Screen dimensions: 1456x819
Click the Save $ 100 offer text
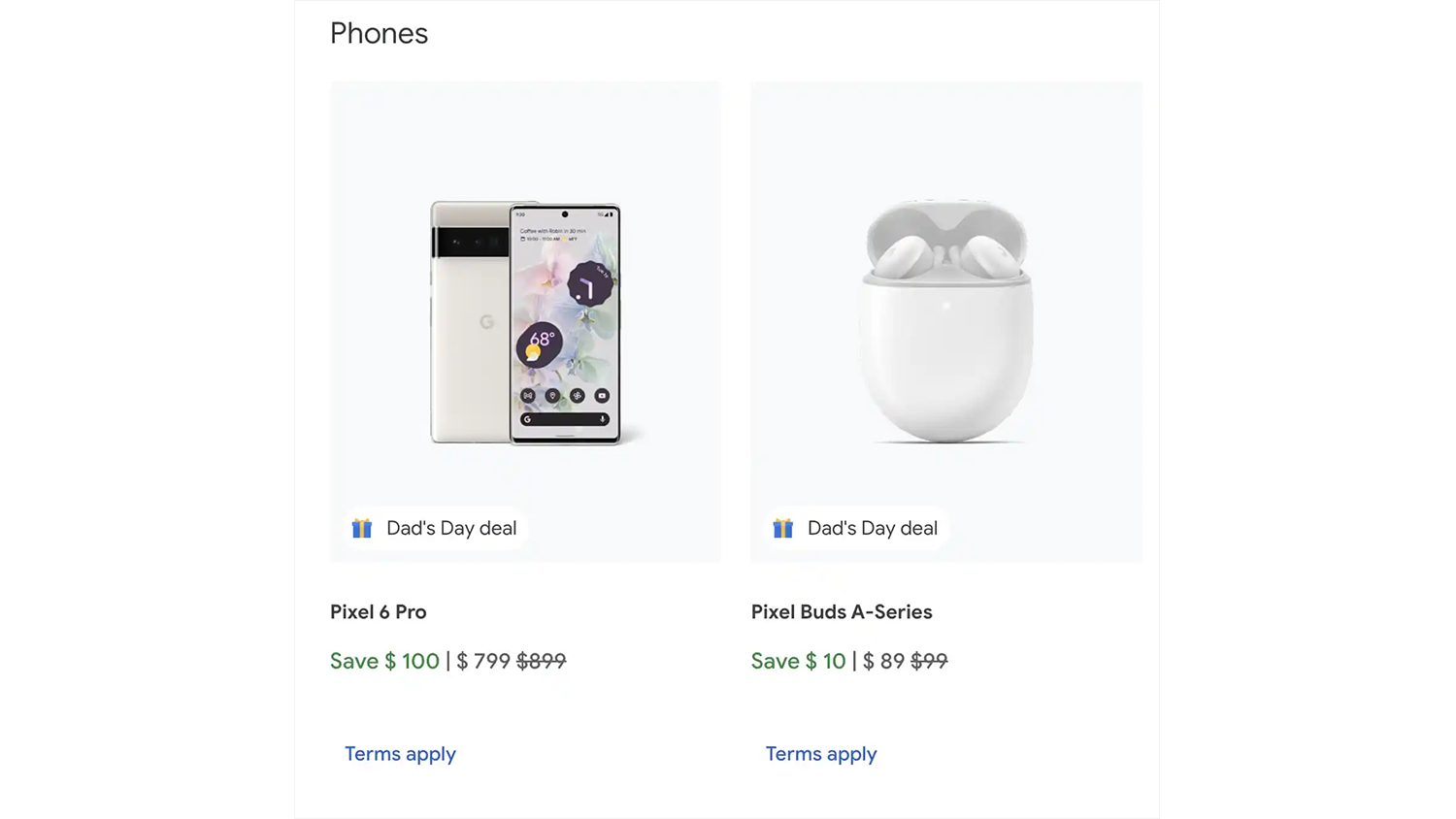[x=384, y=661]
